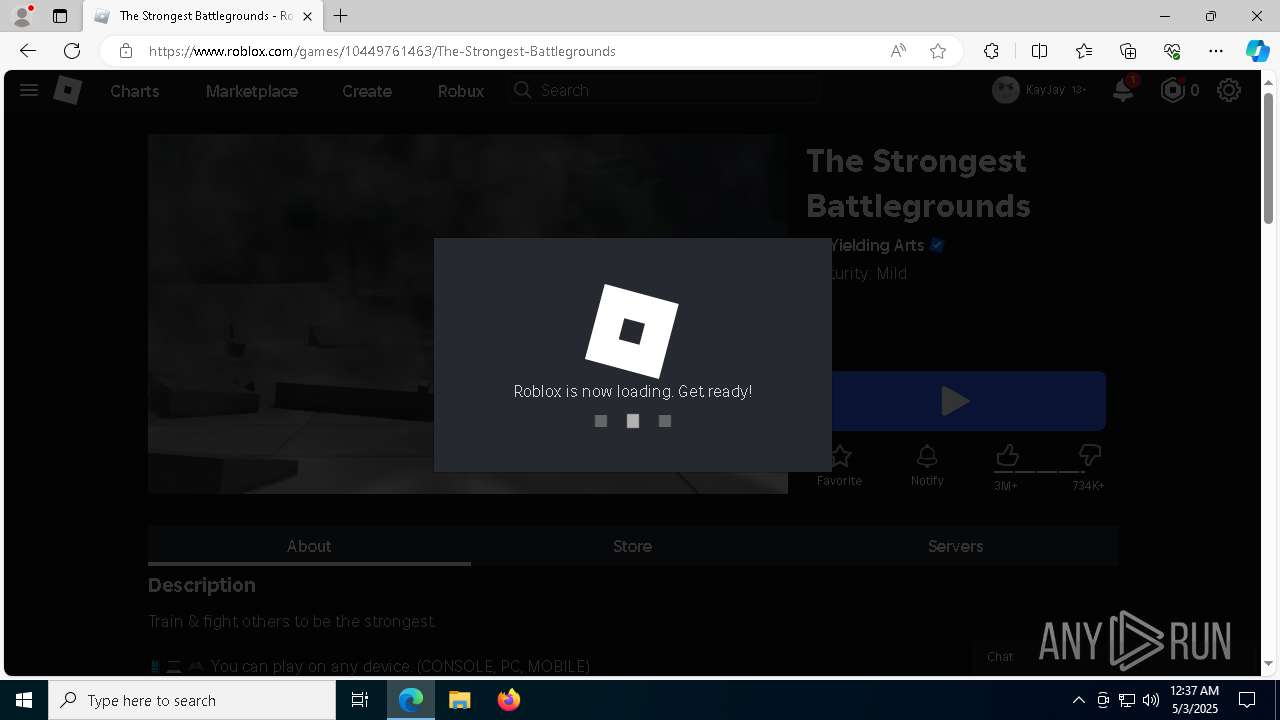Screen dimensions: 1280x720
Task: Click scrollbar down arrow
Action: coord(1268,663)
